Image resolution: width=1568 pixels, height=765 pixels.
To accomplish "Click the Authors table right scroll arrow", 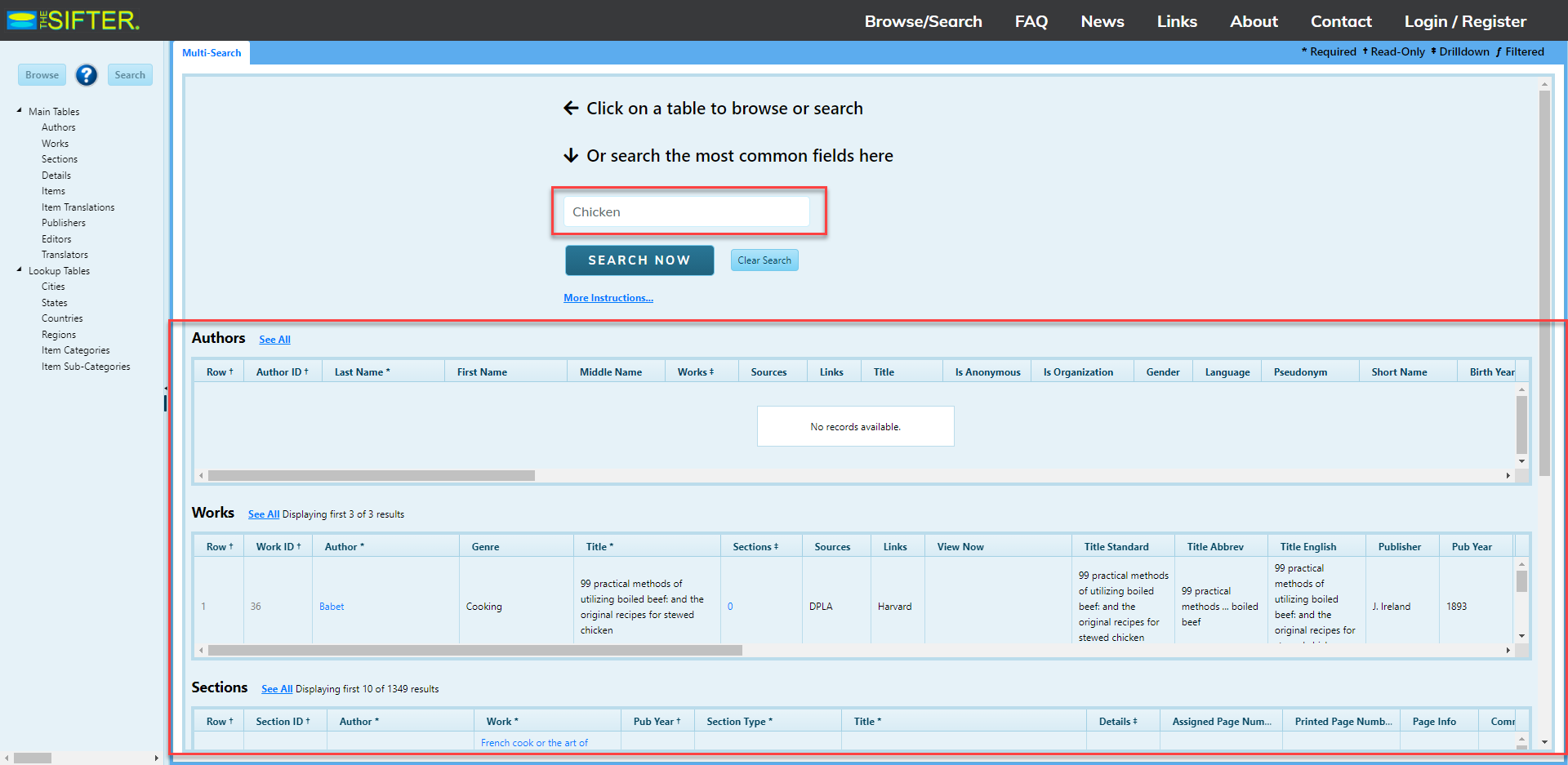I will point(1508,475).
